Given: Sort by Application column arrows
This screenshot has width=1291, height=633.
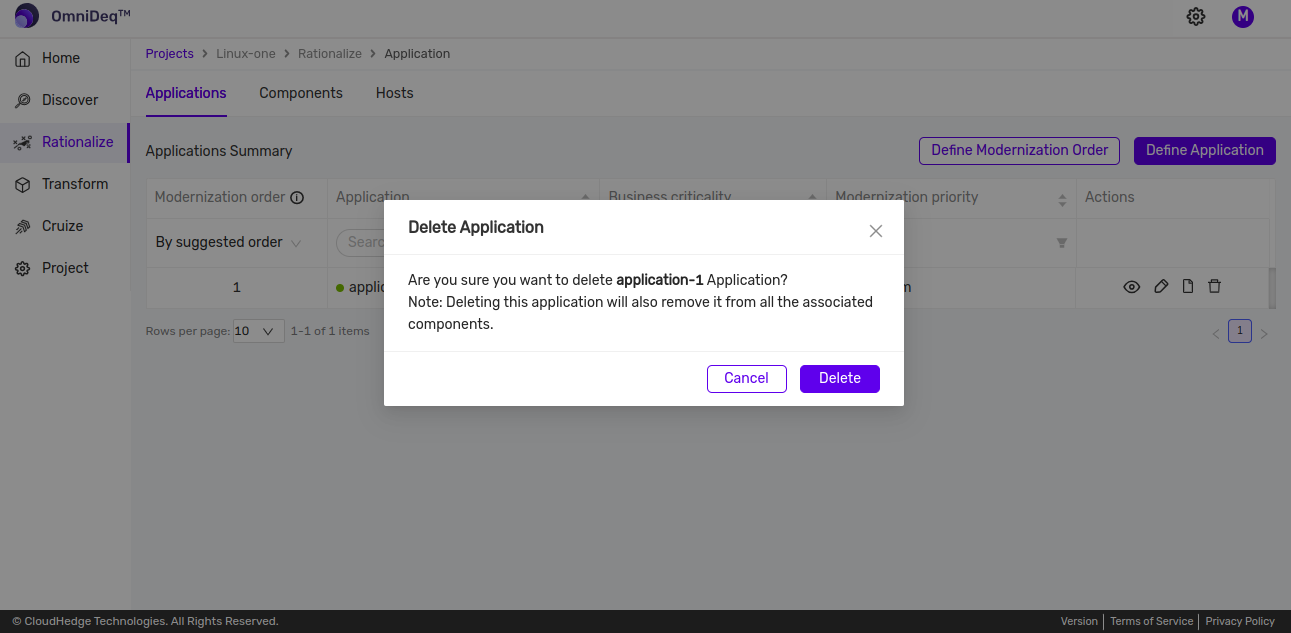Looking at the screenshot, I should [586, 198].
